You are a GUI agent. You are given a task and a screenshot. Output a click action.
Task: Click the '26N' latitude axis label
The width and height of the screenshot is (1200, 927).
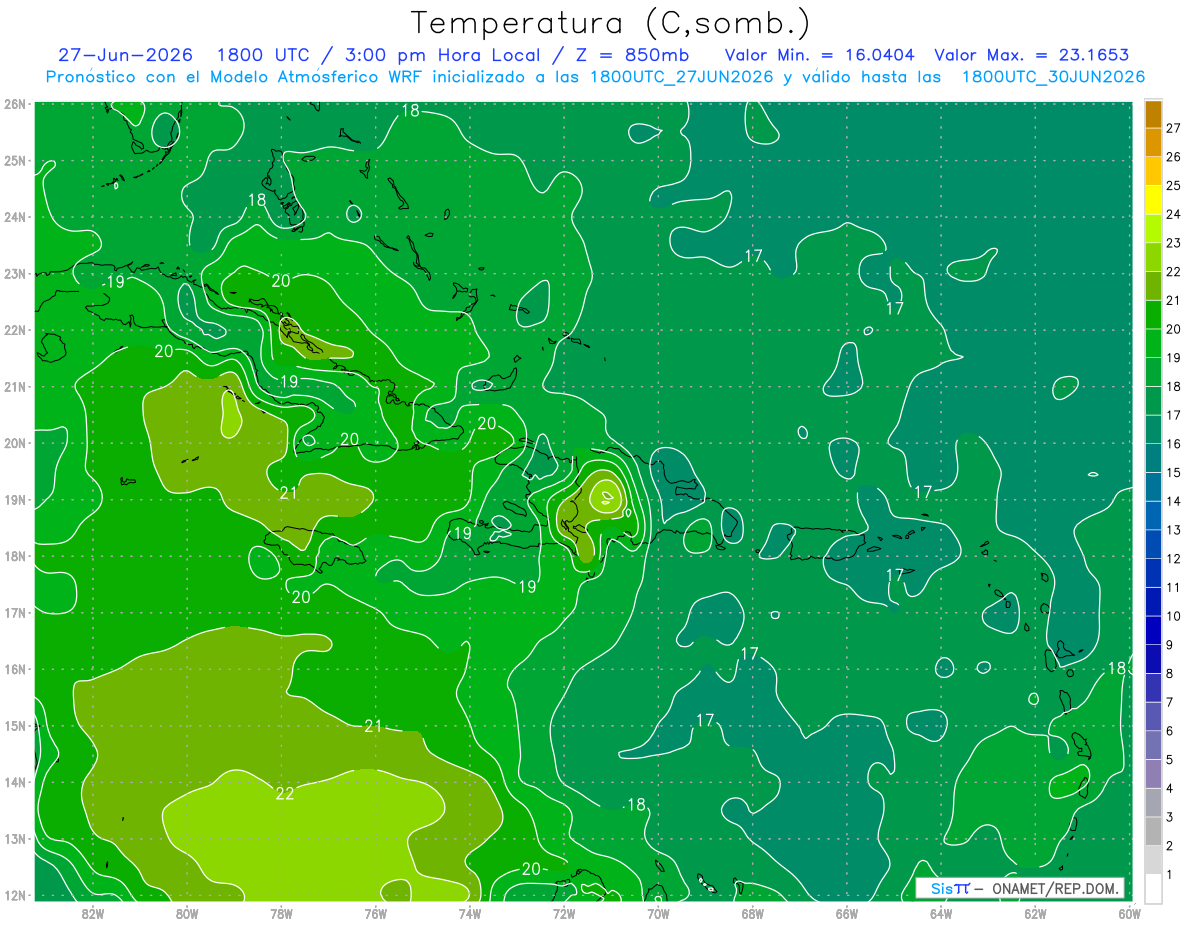[x=14, y=104]
